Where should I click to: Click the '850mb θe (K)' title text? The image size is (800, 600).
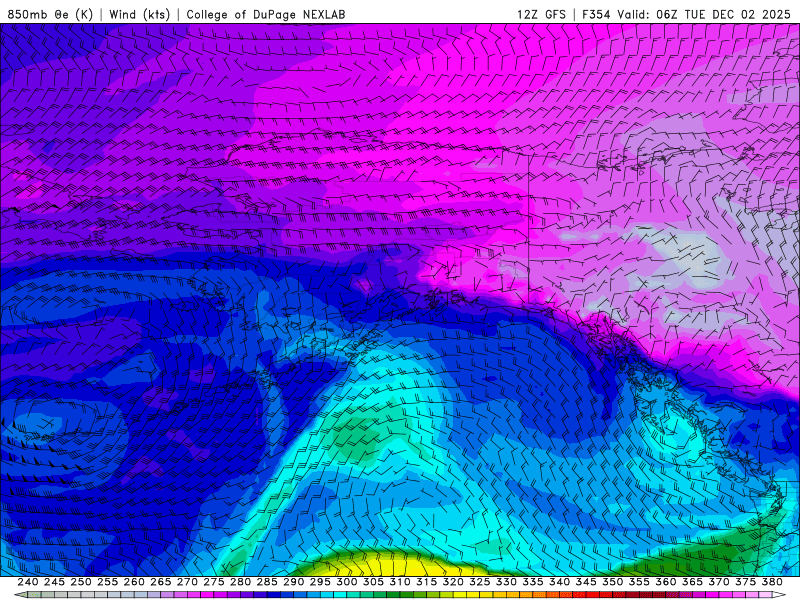50,14
